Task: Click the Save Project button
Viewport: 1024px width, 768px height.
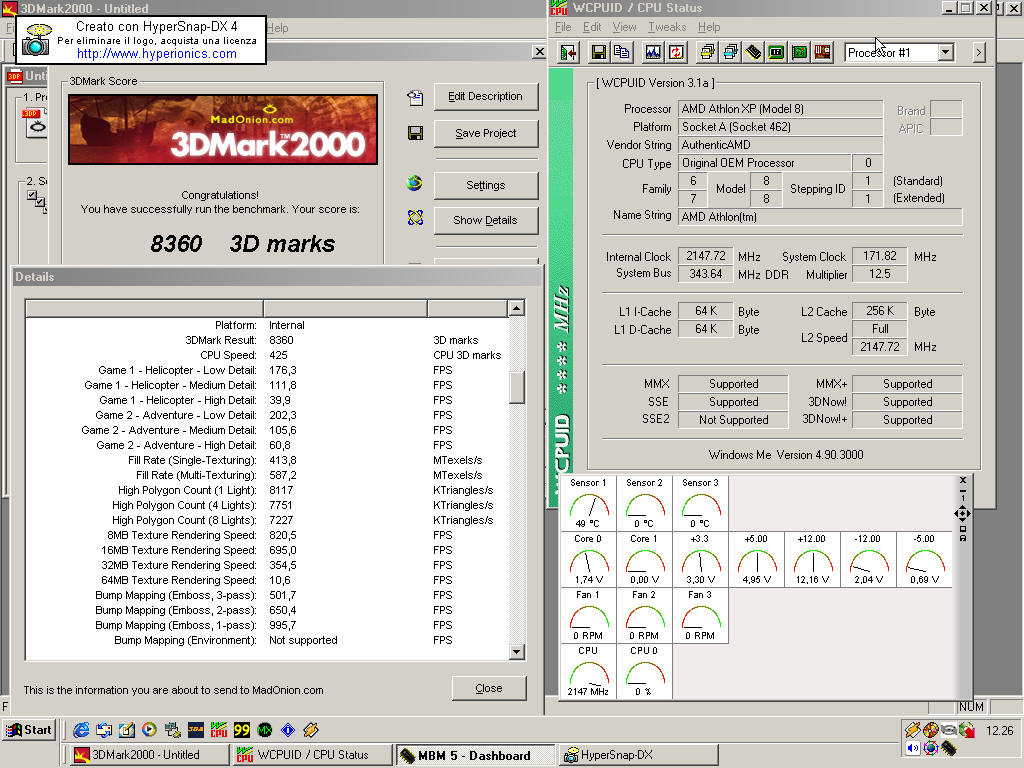Action: tap(486, 133)
